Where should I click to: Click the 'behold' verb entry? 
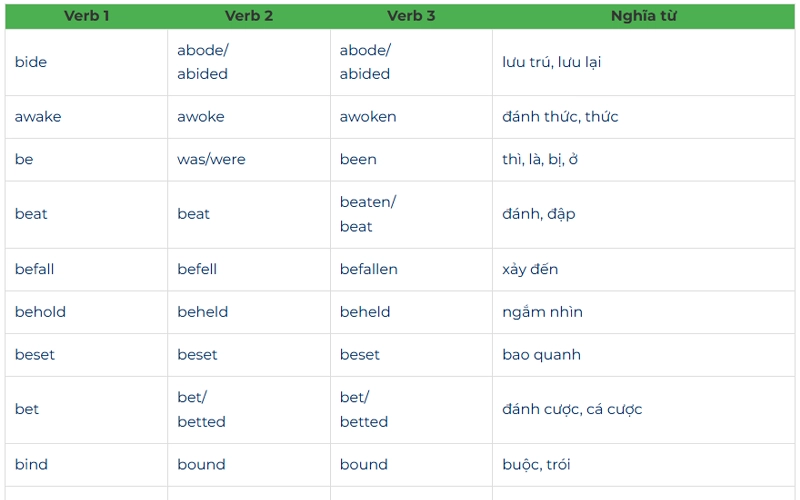(86, 312)
